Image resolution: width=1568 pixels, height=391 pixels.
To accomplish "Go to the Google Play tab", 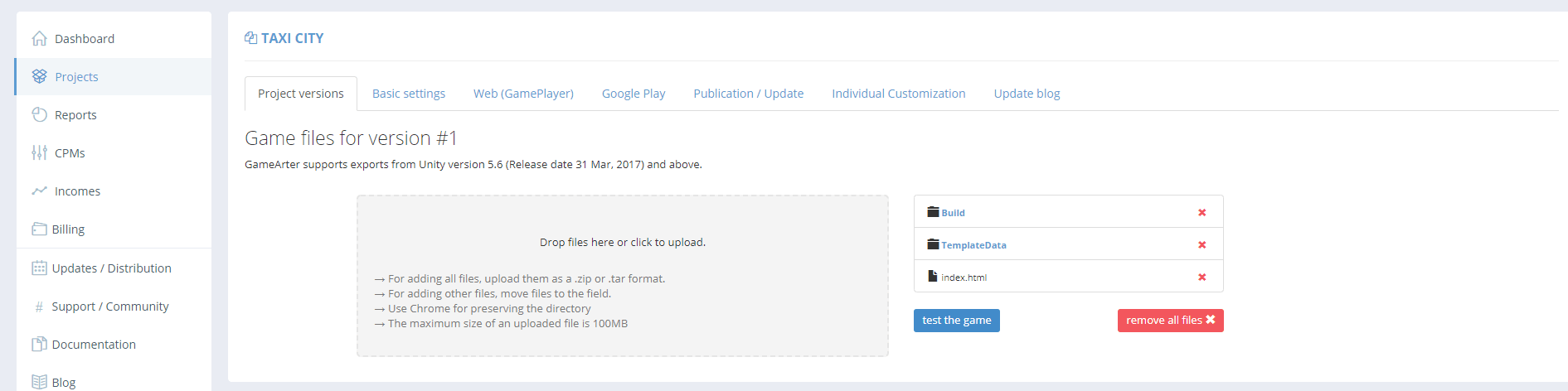I will click(x=634, y=94).
